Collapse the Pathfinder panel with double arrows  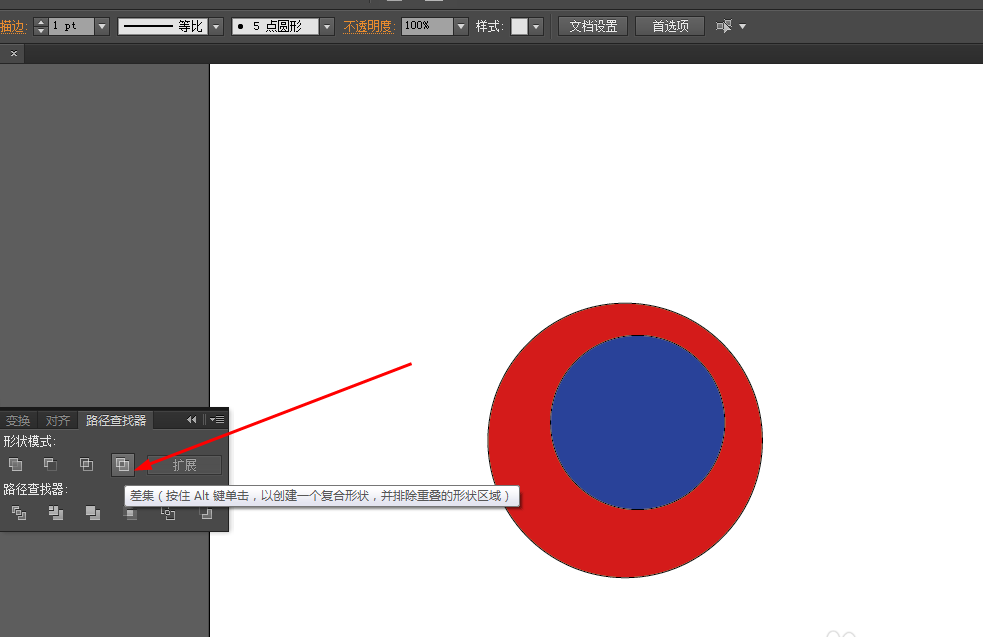tap(191, 419)
